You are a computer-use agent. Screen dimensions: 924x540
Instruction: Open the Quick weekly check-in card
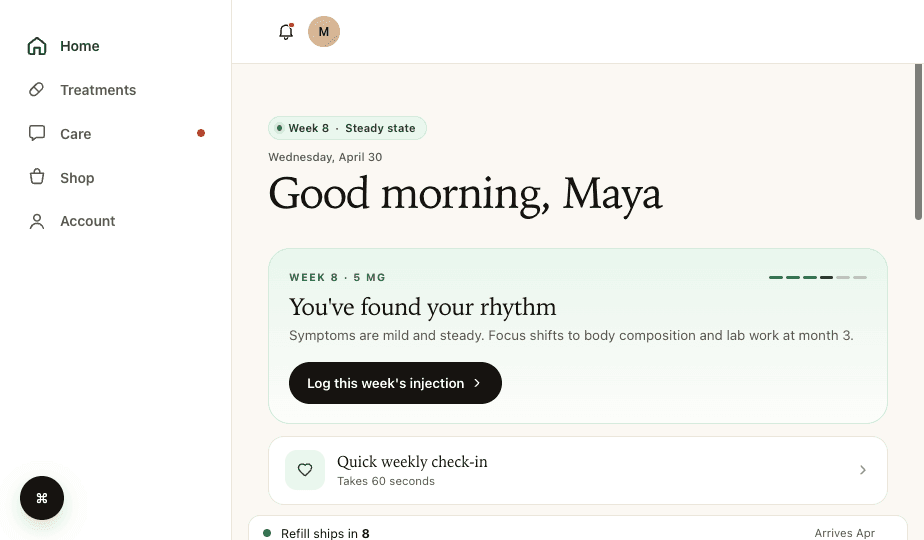[x=578, y=470]
